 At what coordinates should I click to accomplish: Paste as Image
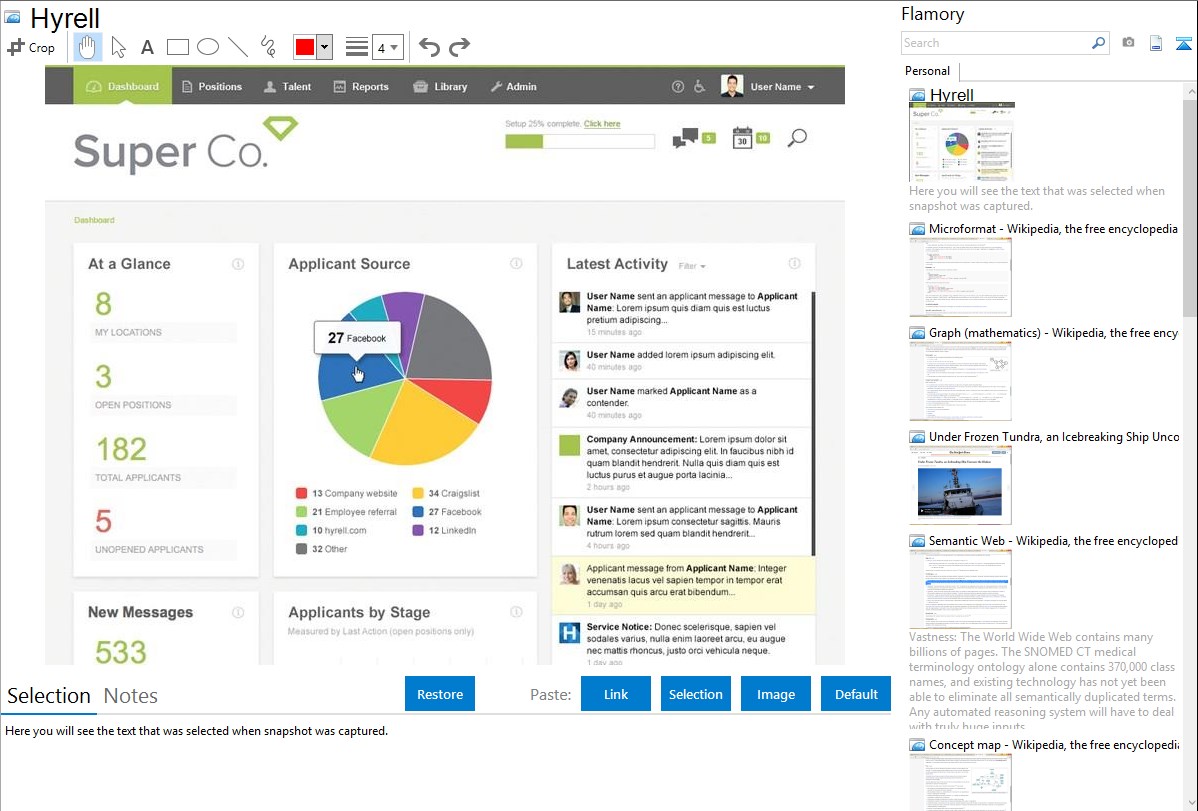coord(775,694)
